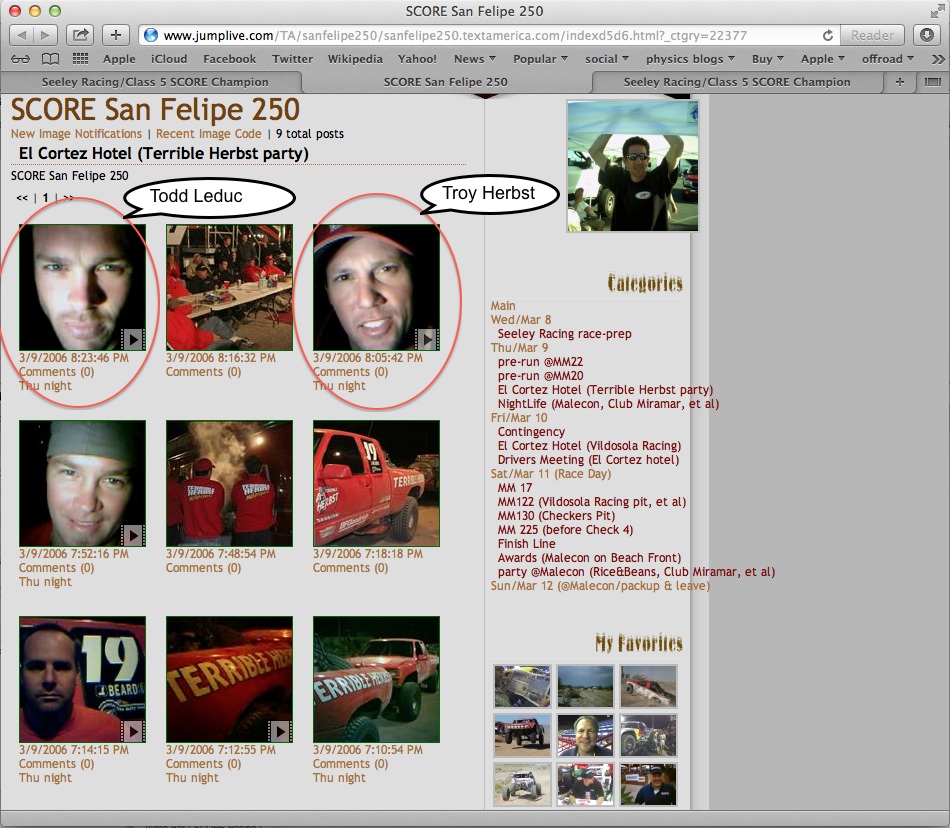The width and height of the screenshot is (950, 828).
Task: Play the Todd Leduc video thumbnail
Action: pyautogui.click(x=82, y=287)
